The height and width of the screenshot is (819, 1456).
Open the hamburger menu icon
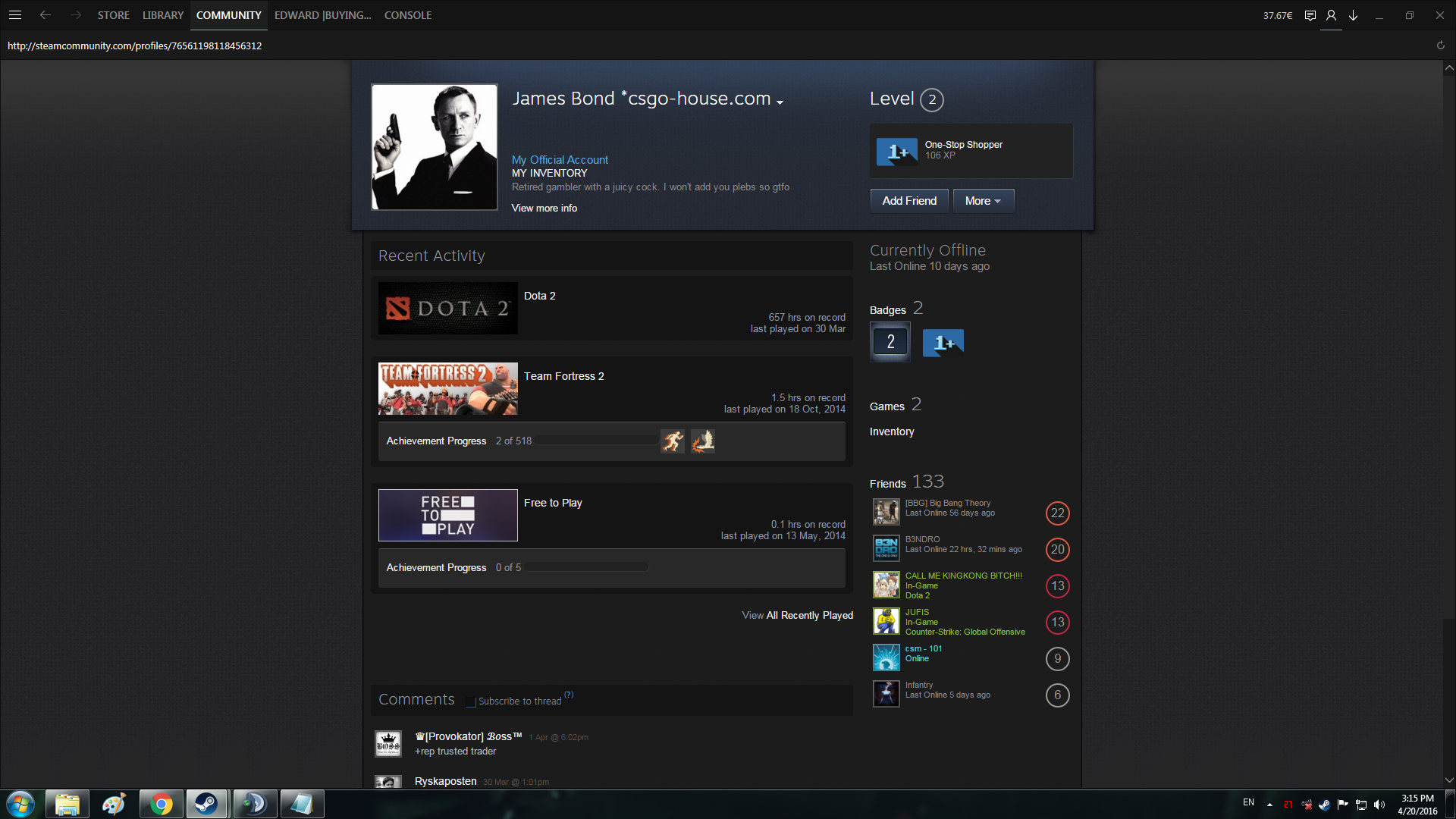pos(14,14)
